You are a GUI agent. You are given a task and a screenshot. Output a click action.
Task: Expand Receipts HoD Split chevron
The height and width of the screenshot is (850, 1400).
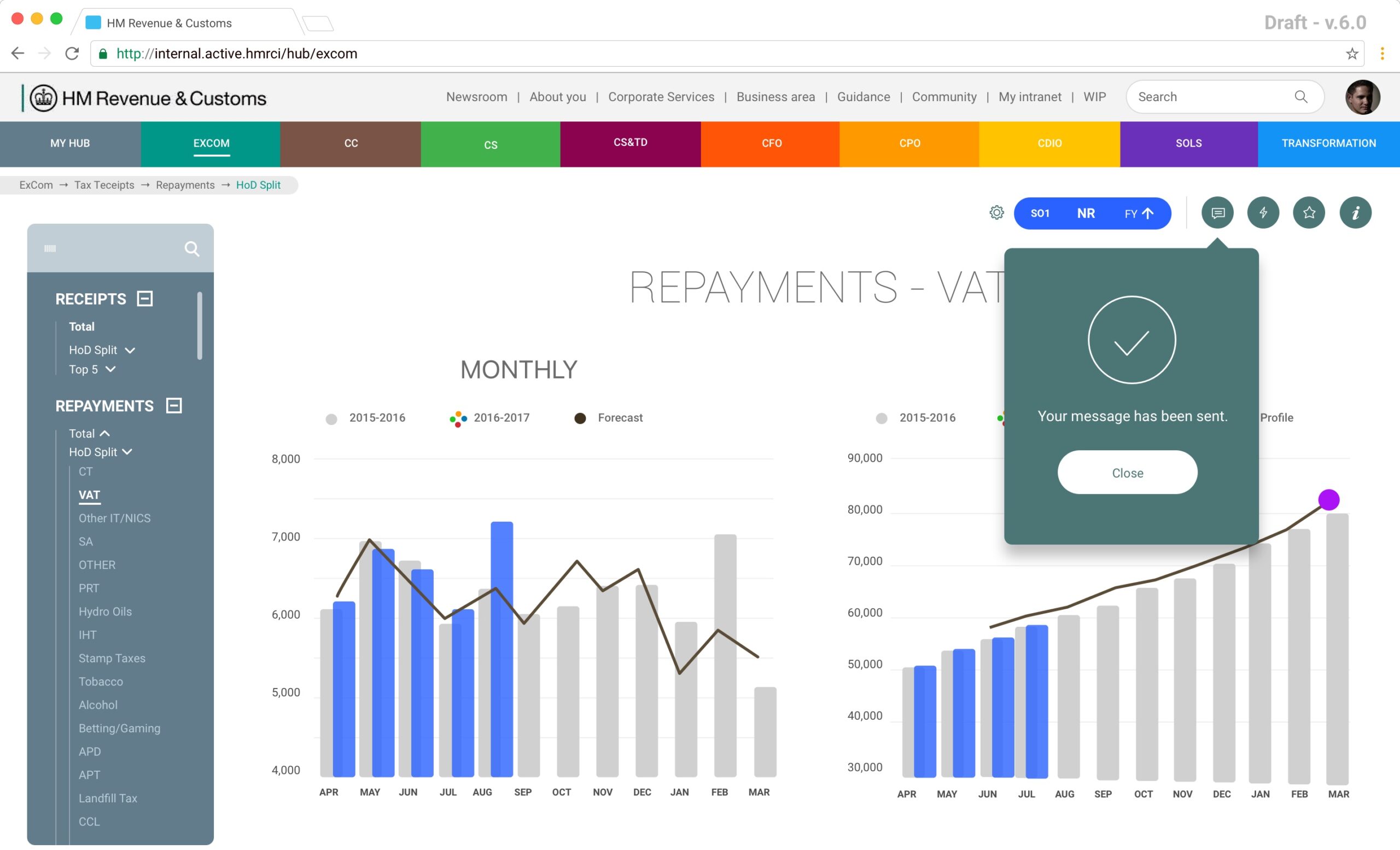pyautogui.click(x=130, y=350)
